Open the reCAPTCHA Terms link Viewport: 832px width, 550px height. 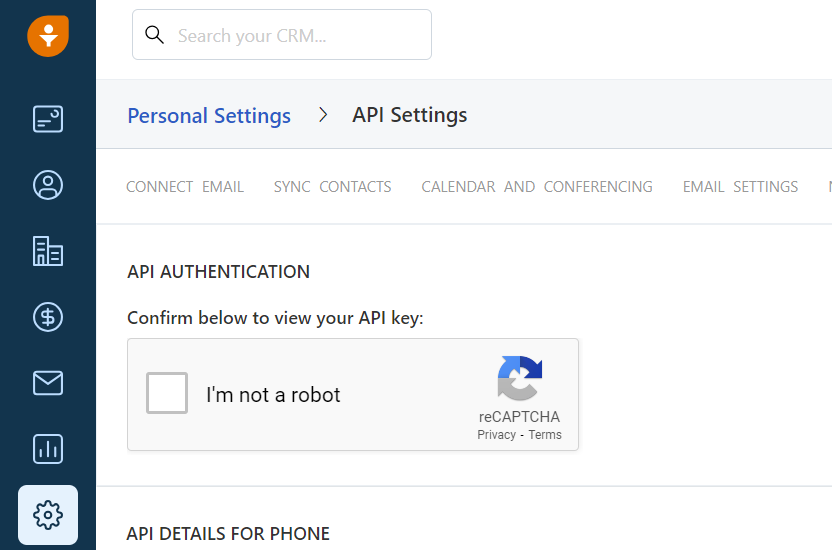coord(545,435)
